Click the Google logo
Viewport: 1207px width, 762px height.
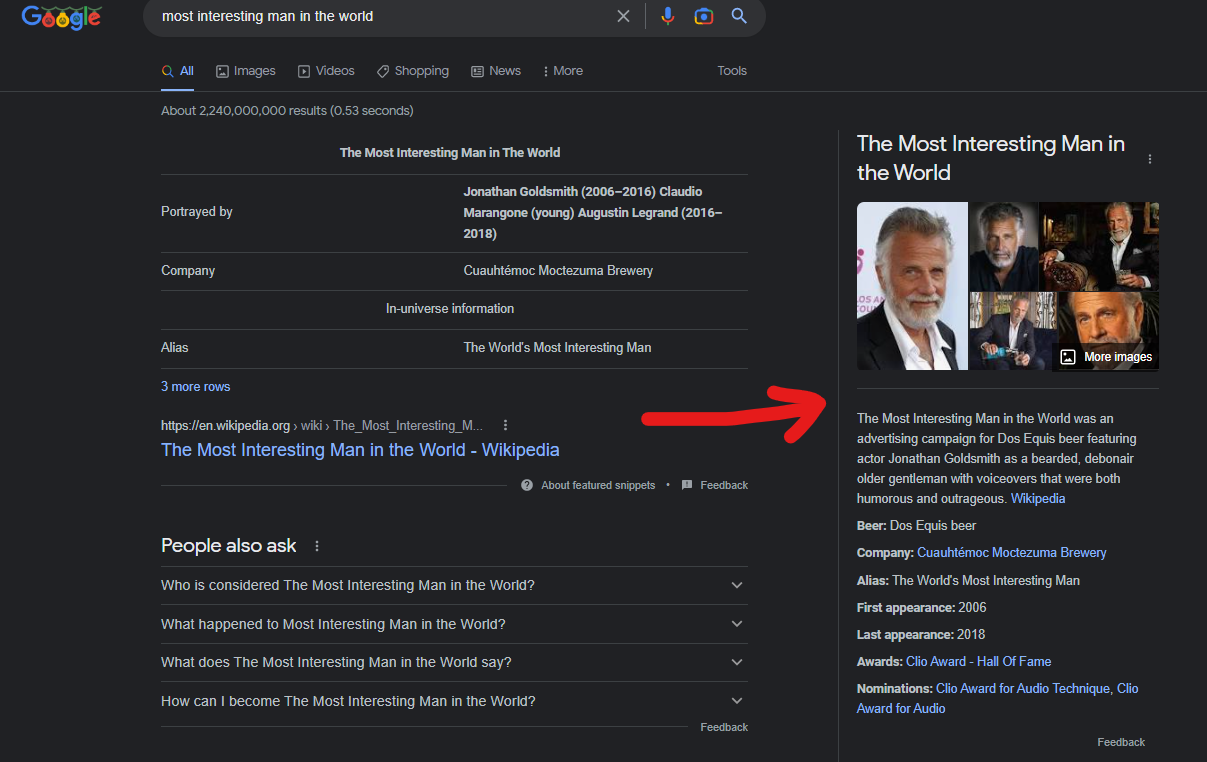[61, 16]
